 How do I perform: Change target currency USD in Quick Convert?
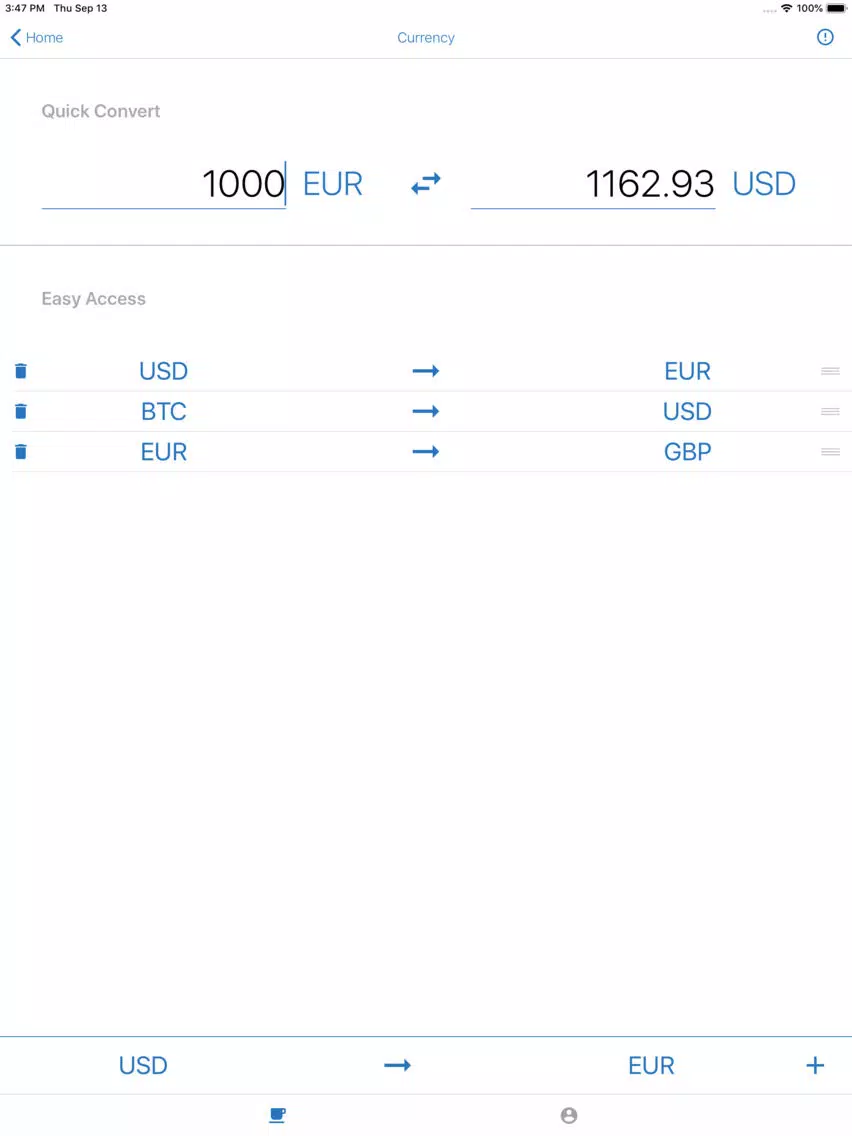pos(764,184)
